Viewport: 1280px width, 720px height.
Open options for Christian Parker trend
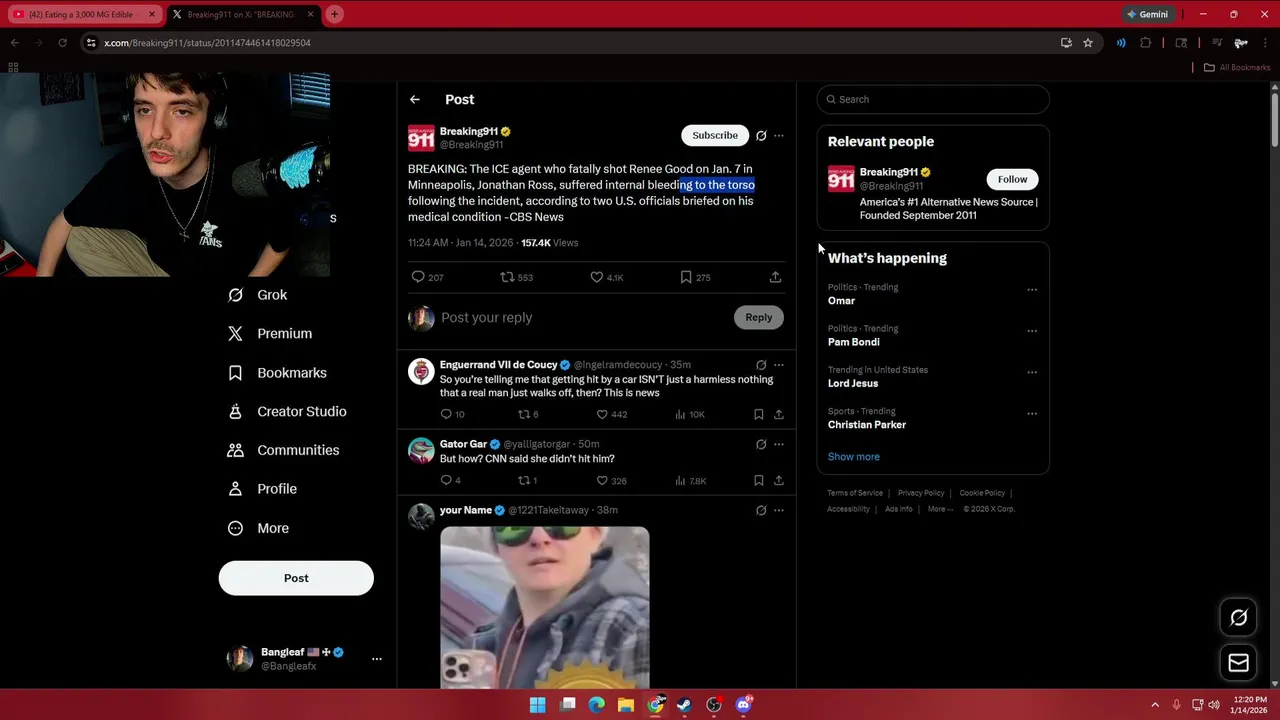pyautogui.click(x=1032, y=413)
